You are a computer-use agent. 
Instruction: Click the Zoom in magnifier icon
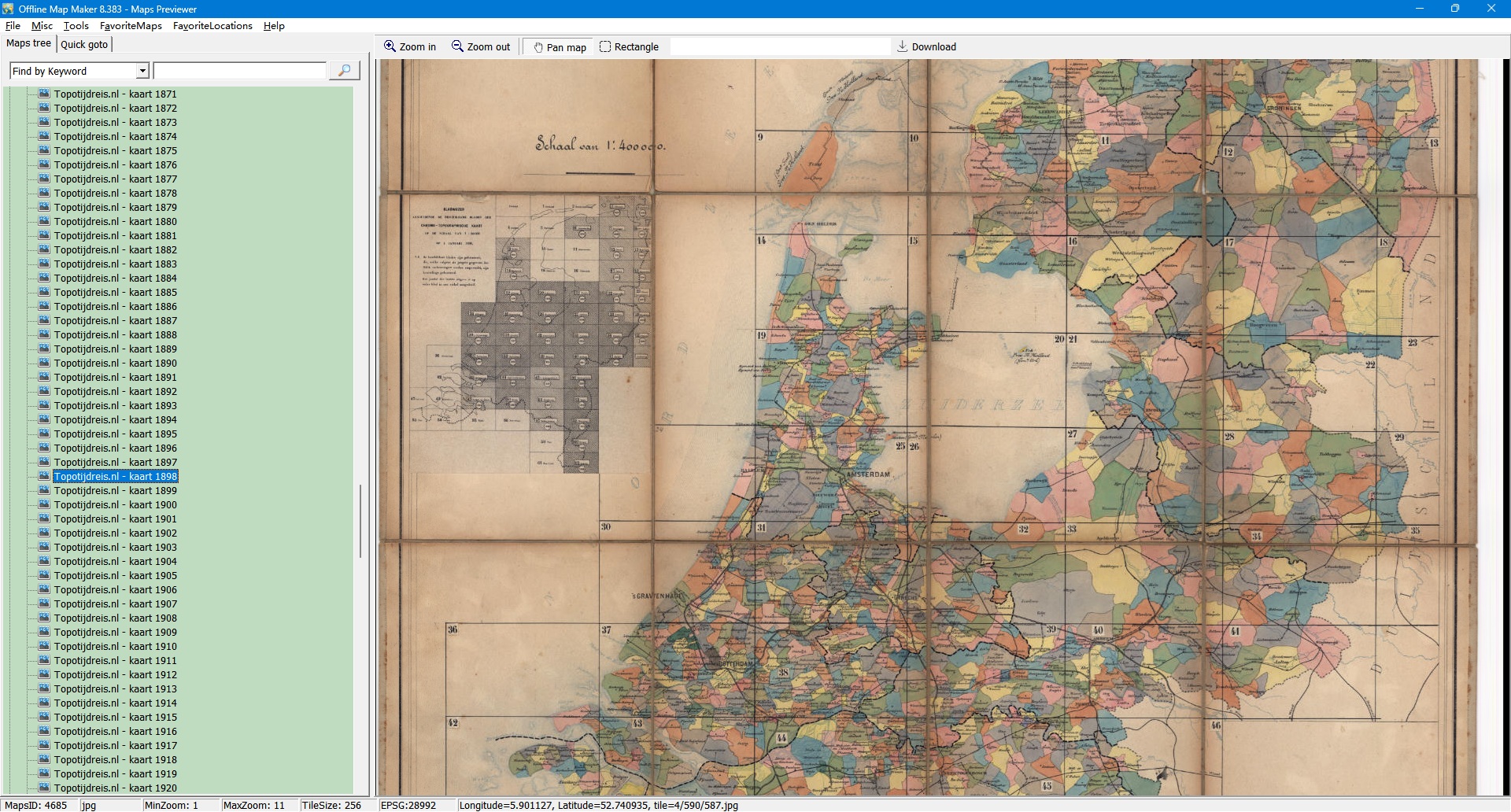(x=390, y=46)
